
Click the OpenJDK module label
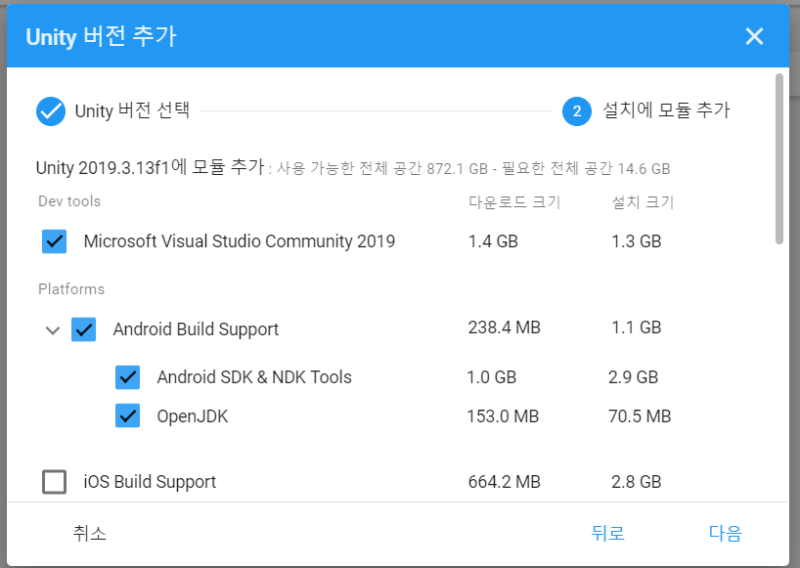192,416
